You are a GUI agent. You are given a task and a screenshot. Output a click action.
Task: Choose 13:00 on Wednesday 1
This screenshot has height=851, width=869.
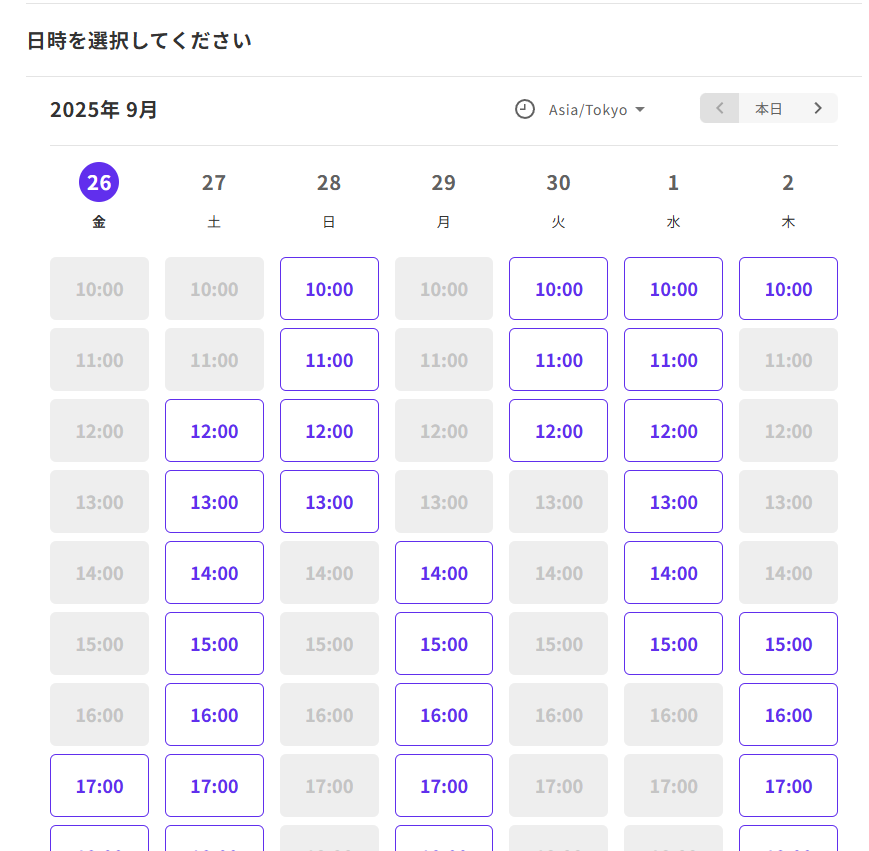(x=673, y=502)
